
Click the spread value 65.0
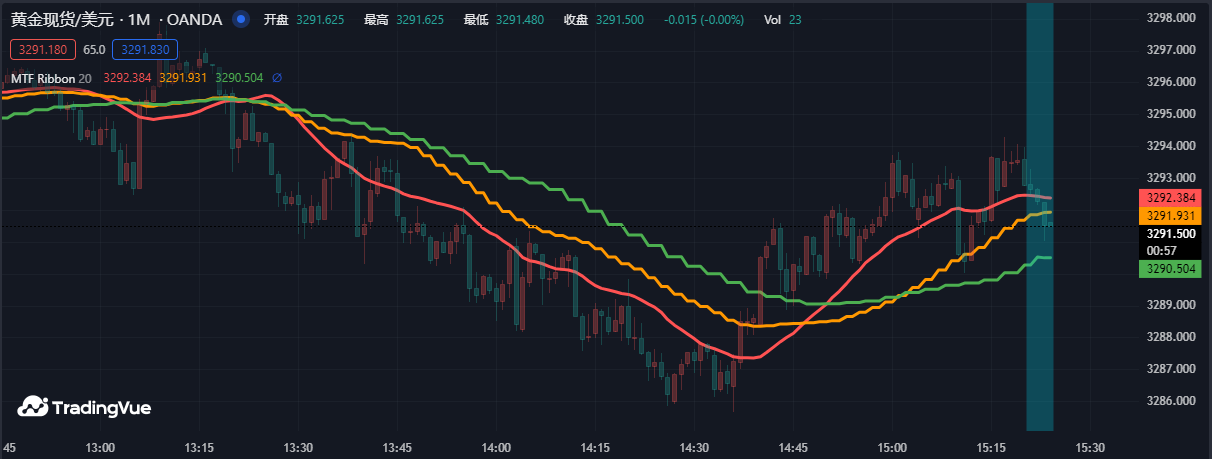[95, 49]
